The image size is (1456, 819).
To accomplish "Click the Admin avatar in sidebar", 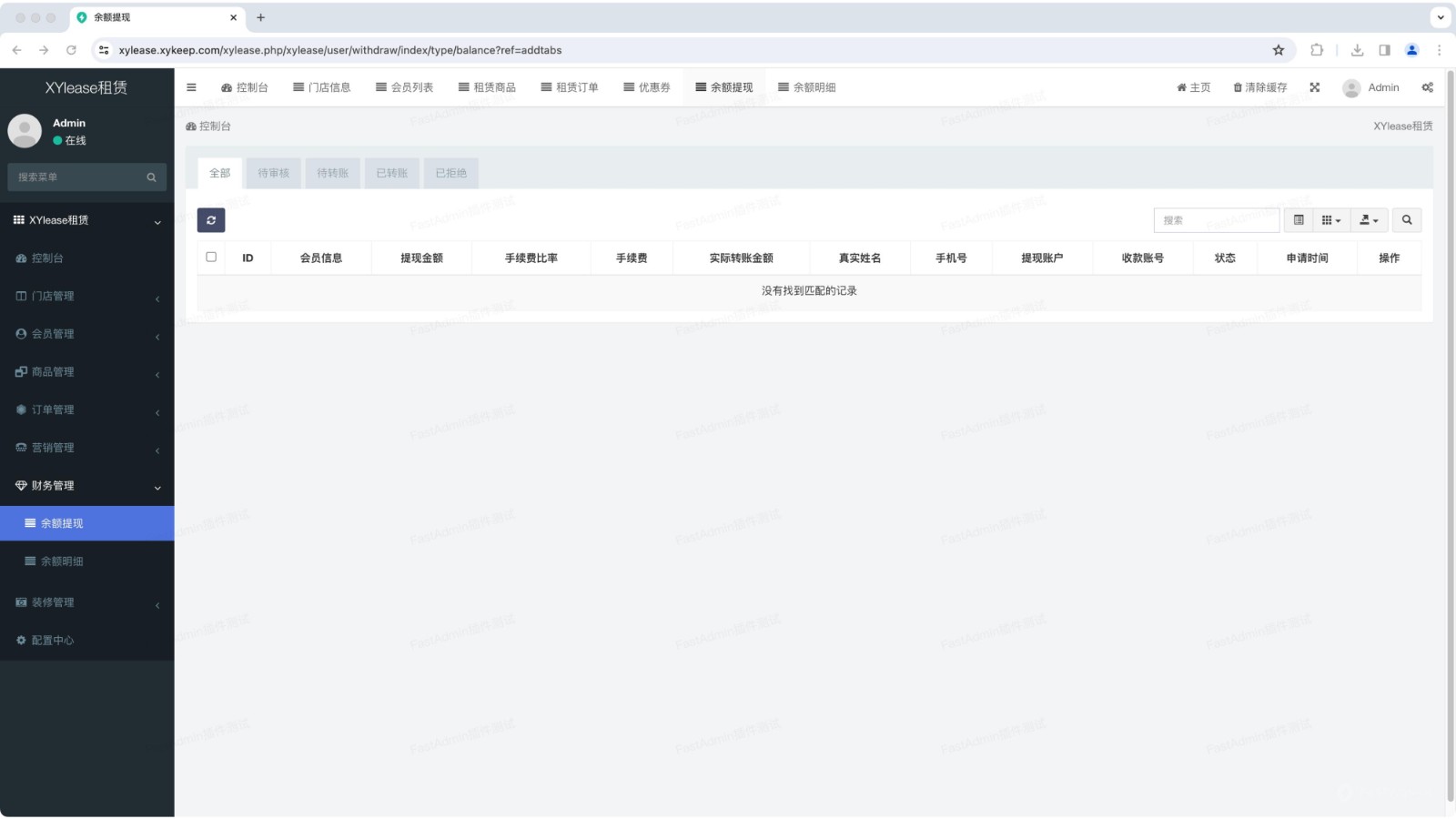I will click(x=25, y=131).
